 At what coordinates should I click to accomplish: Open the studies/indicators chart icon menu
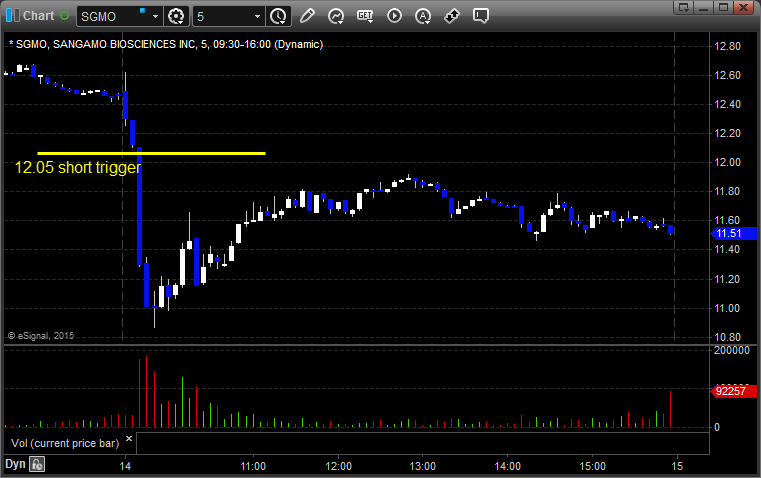click(x=336, y=16)
